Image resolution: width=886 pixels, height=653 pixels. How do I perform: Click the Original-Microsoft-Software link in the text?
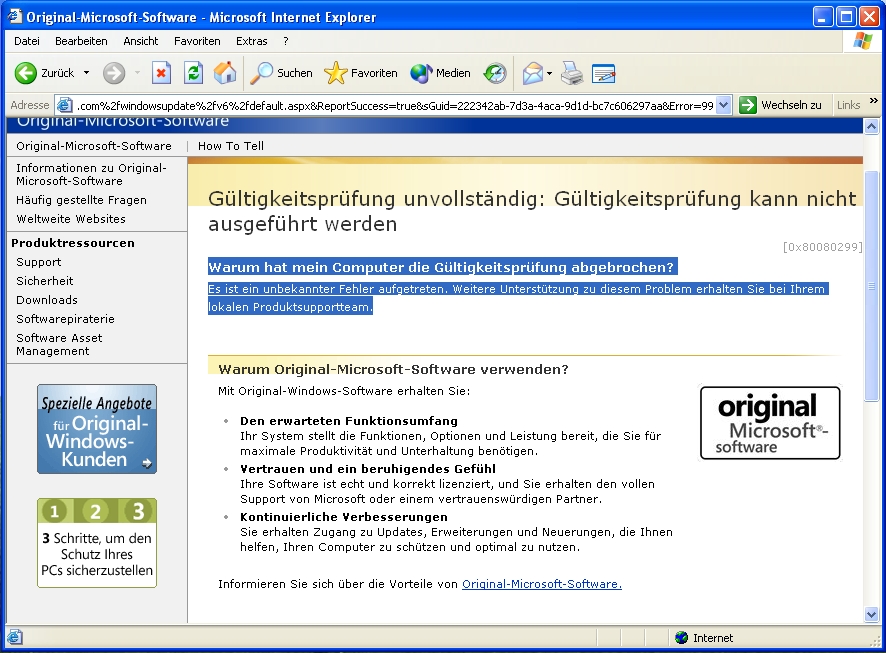coord(542,584)
